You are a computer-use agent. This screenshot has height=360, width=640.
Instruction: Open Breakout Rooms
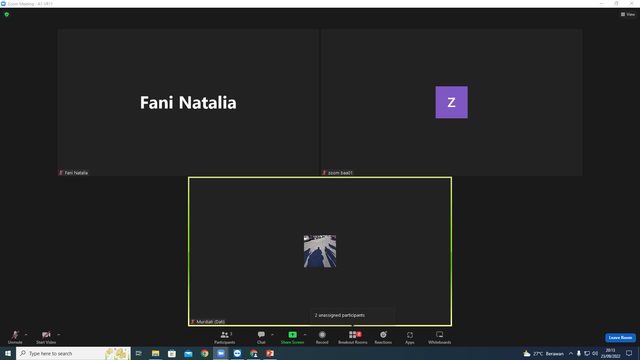click(353, 337)
